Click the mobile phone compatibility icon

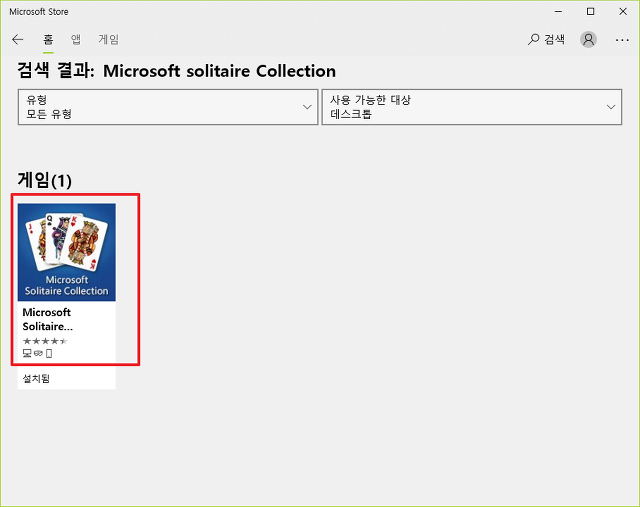pyautogui.click(x=49, y=353)
